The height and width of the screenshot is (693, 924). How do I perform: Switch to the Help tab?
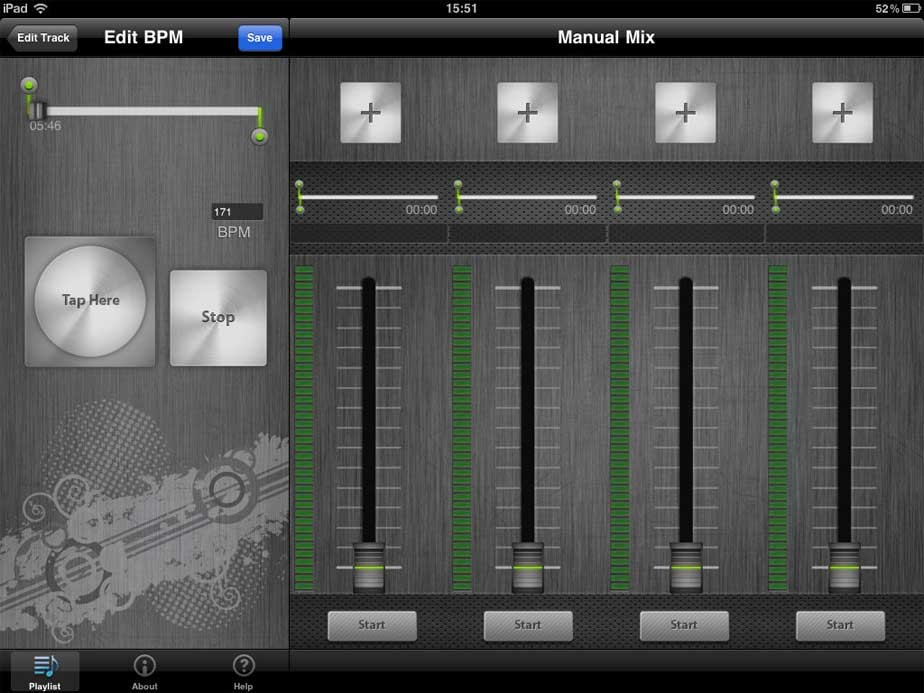click(x=243, y=670)
